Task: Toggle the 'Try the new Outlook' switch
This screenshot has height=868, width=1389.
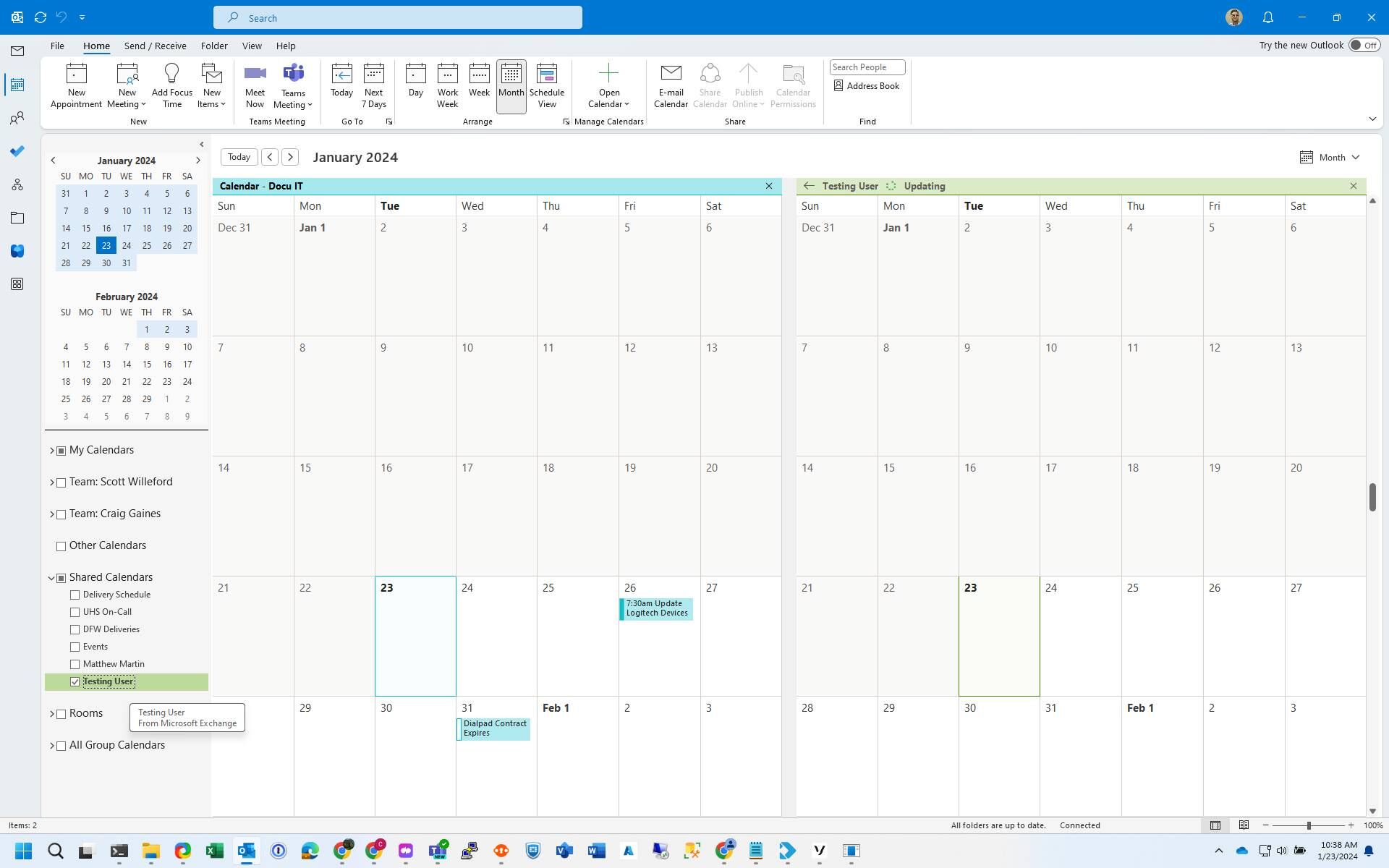Action: click(1364, 45)
